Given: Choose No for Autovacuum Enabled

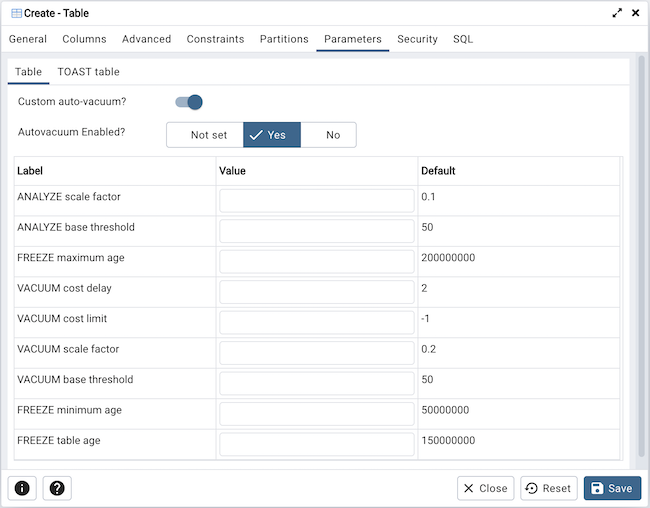Looking at the screenshot, I should coord(332,135).
